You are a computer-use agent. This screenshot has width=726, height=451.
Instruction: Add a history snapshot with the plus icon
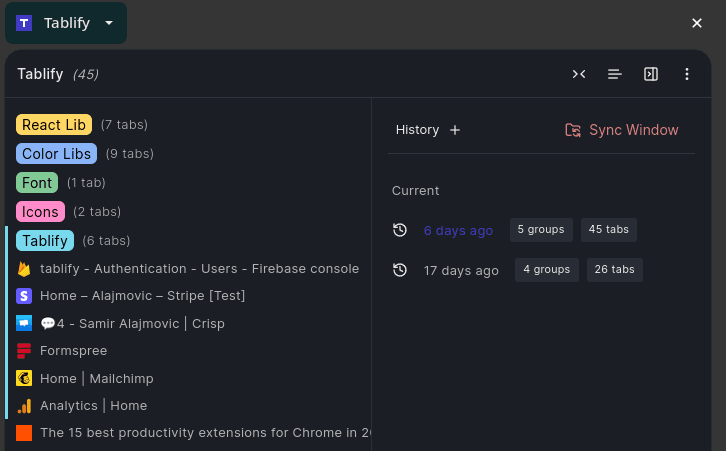click(x=455, y=130)
